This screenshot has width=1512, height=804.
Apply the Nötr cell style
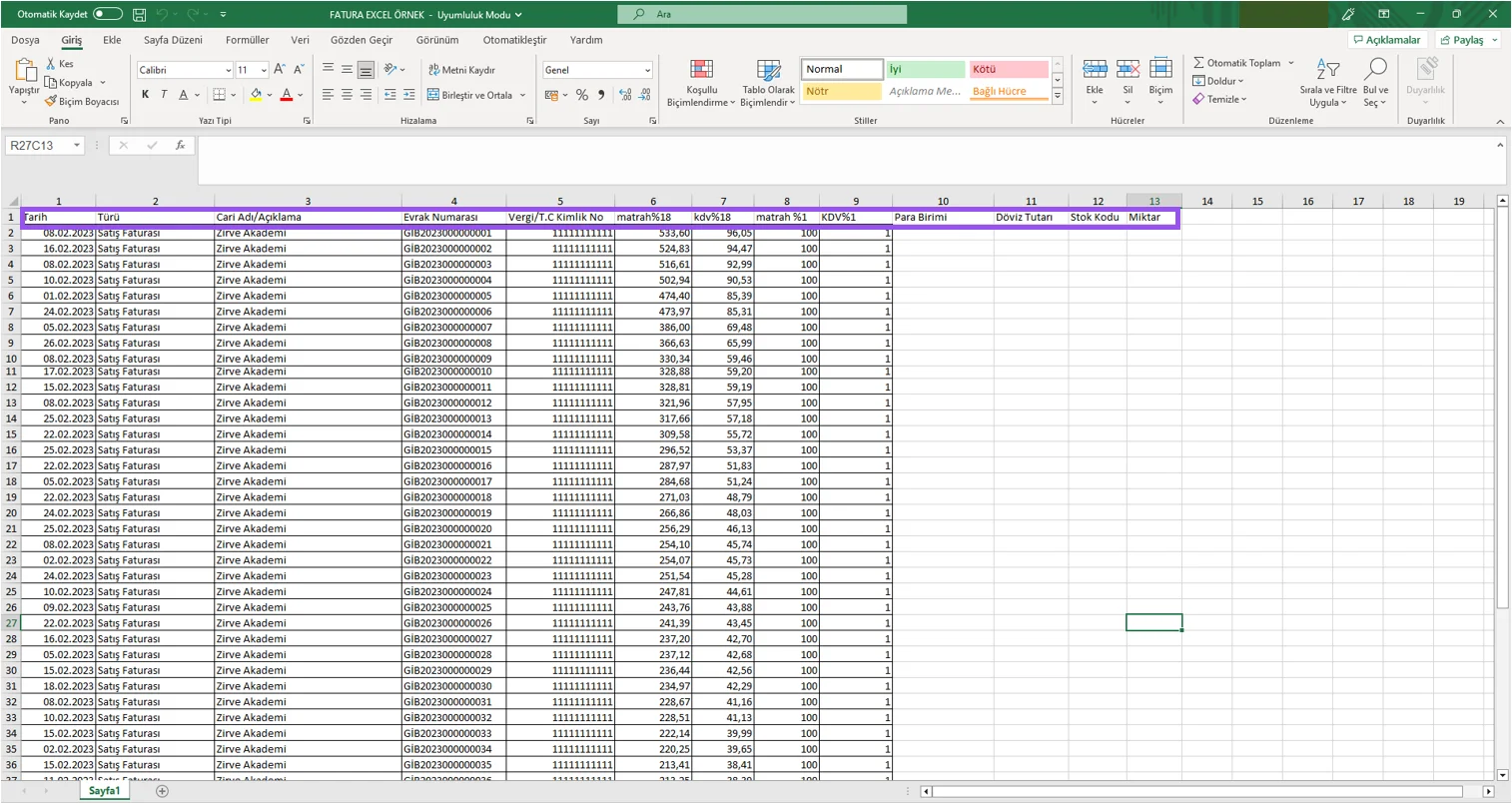point(843,91)
